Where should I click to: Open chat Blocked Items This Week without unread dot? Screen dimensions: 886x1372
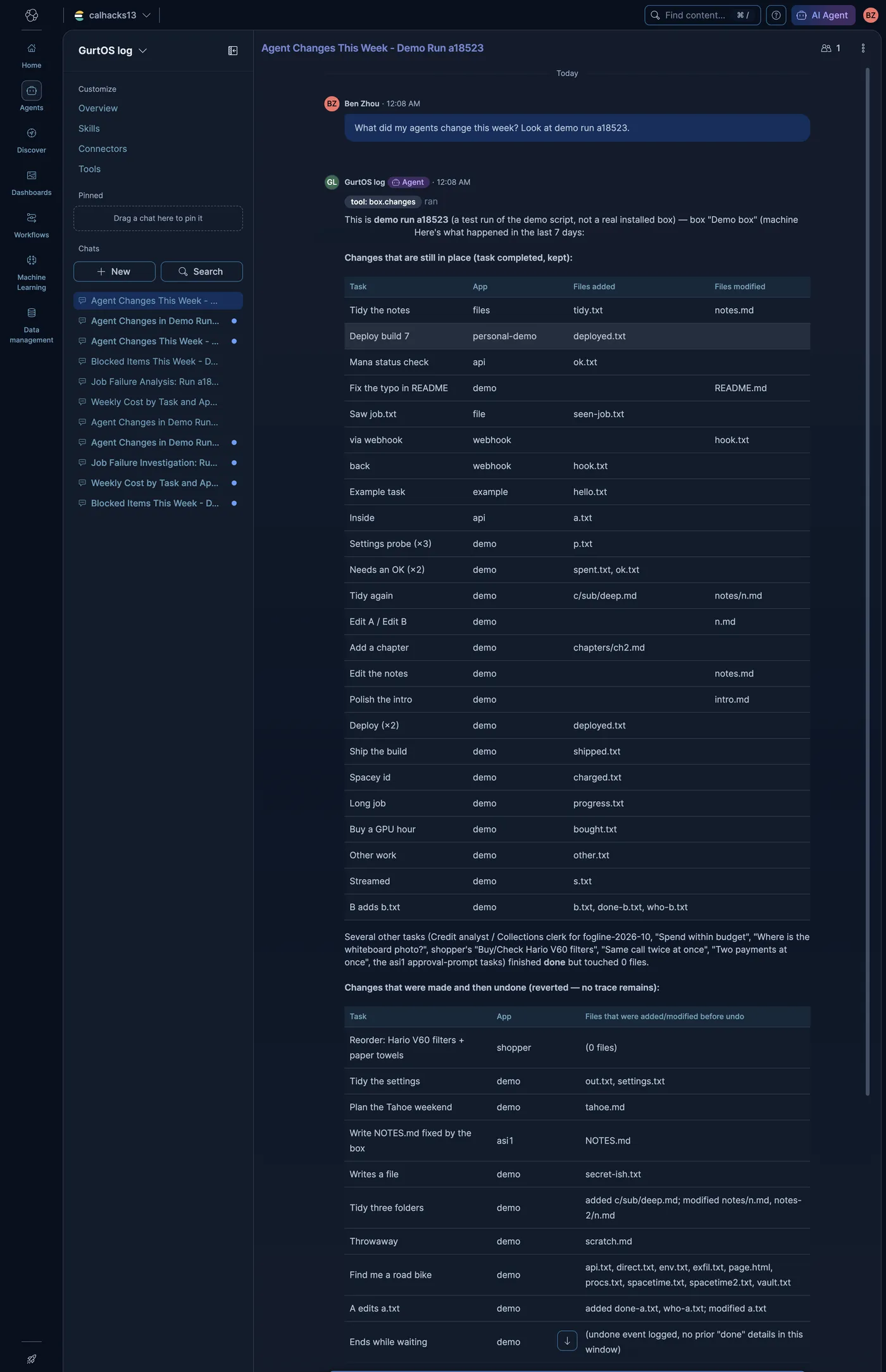click(x=158, y=361)
